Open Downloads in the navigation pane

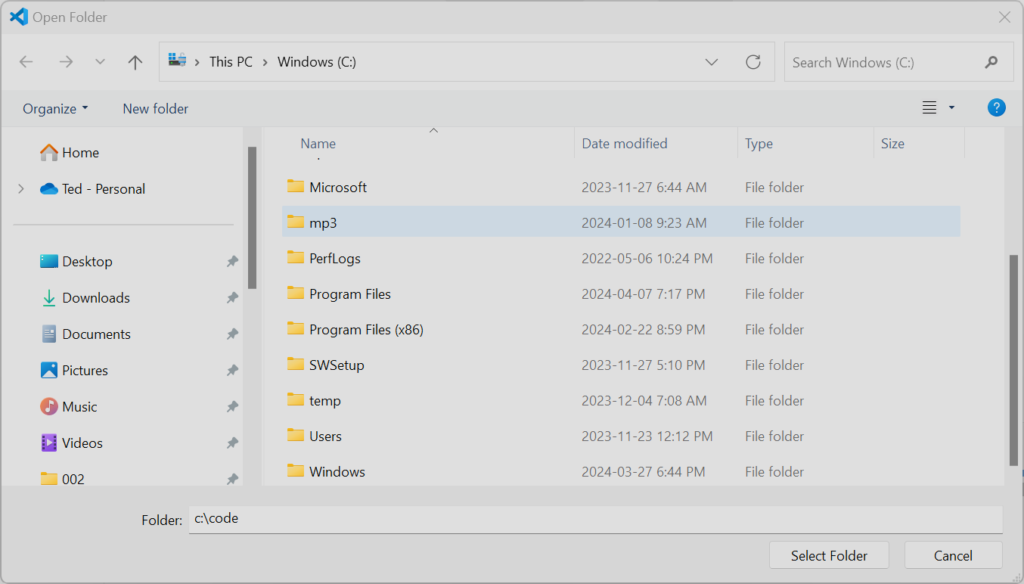click(95, 298)
